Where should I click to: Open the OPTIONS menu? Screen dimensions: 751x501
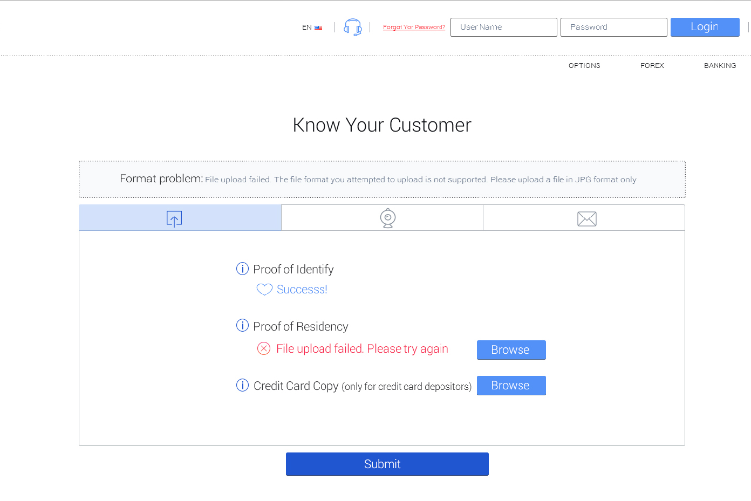point(584,66)
